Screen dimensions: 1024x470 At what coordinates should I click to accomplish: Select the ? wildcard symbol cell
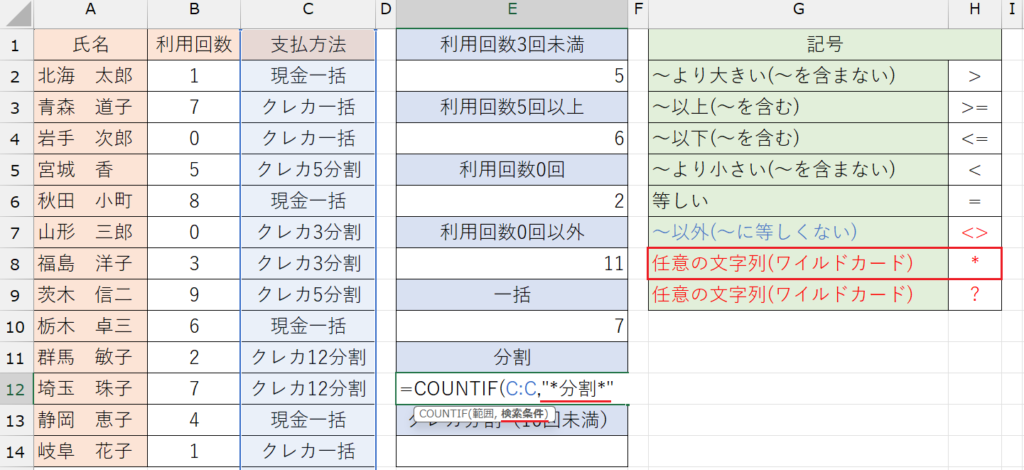[975, 296]
